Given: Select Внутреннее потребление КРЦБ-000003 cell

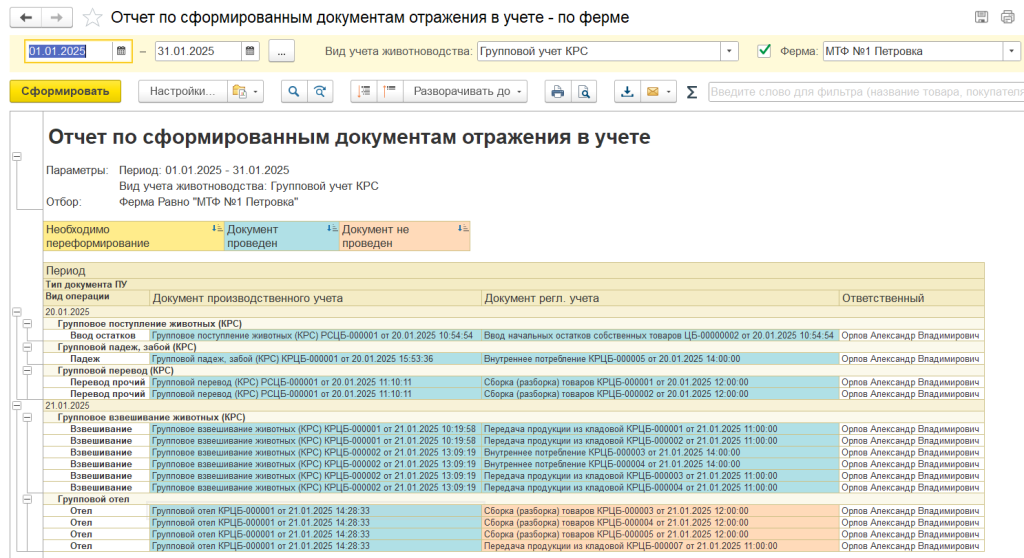Looking at the screenshot, I should 660,452.
